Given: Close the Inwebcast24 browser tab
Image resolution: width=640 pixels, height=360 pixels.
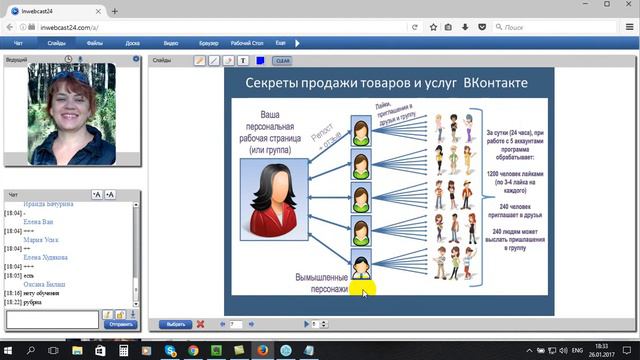Looking at the screenshot, I should pos(98,11).
